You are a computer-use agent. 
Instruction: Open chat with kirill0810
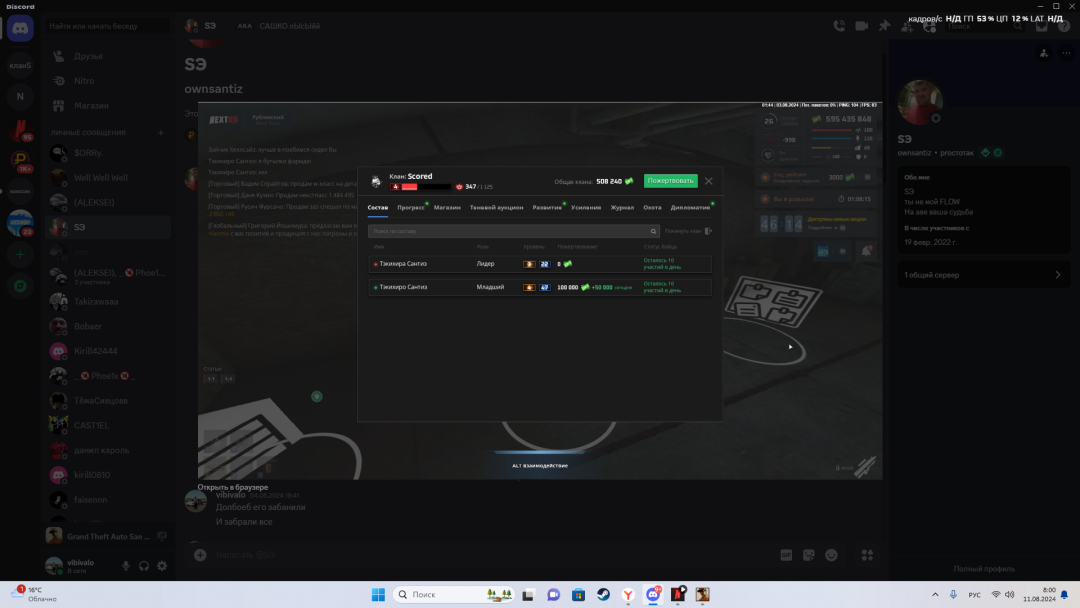click(x=107, y=475)
